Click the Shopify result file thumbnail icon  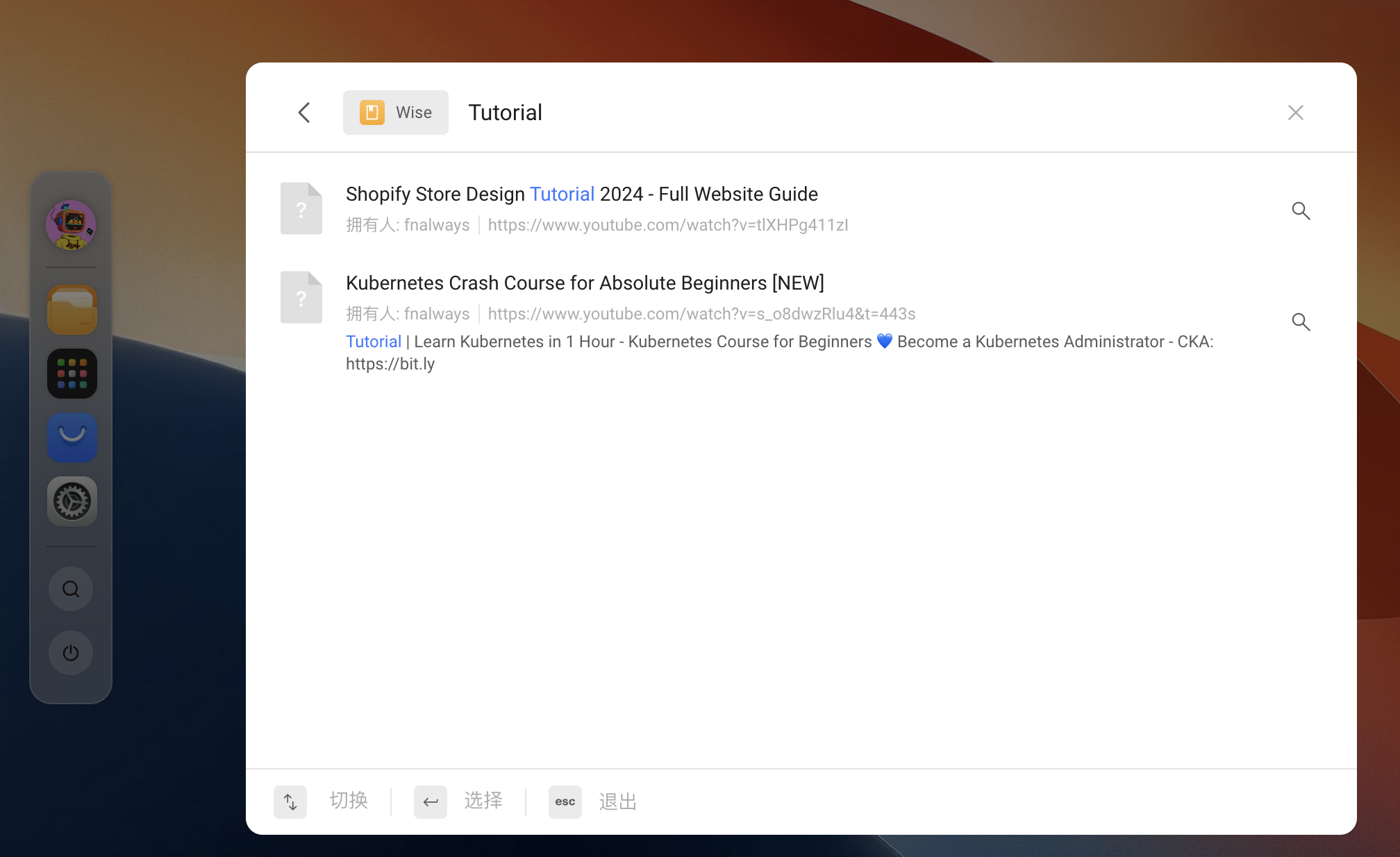[x=301, y=208]
